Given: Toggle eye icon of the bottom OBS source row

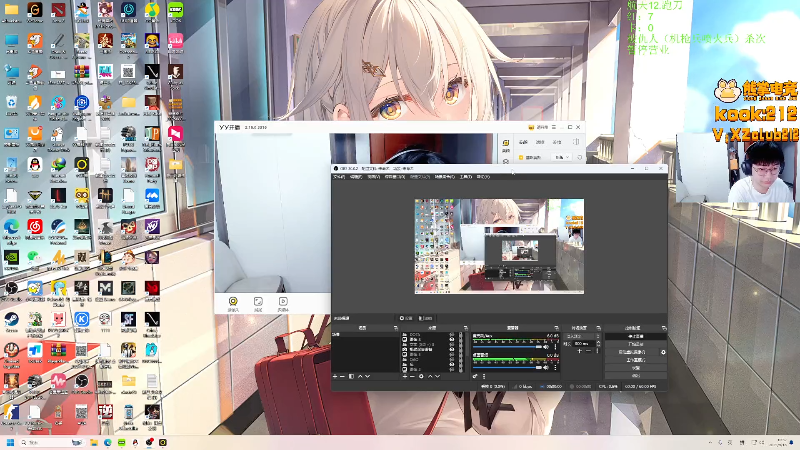Looking at the screenshot, I should point(452,369).
